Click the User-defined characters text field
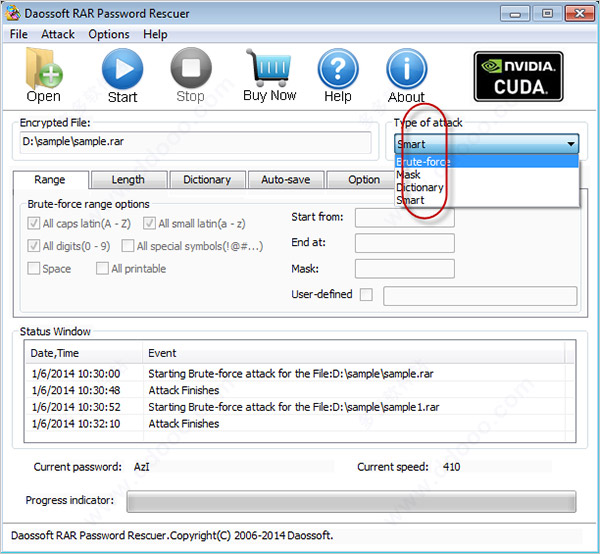This screenshot has width=600, height=554. pos(480,296)
